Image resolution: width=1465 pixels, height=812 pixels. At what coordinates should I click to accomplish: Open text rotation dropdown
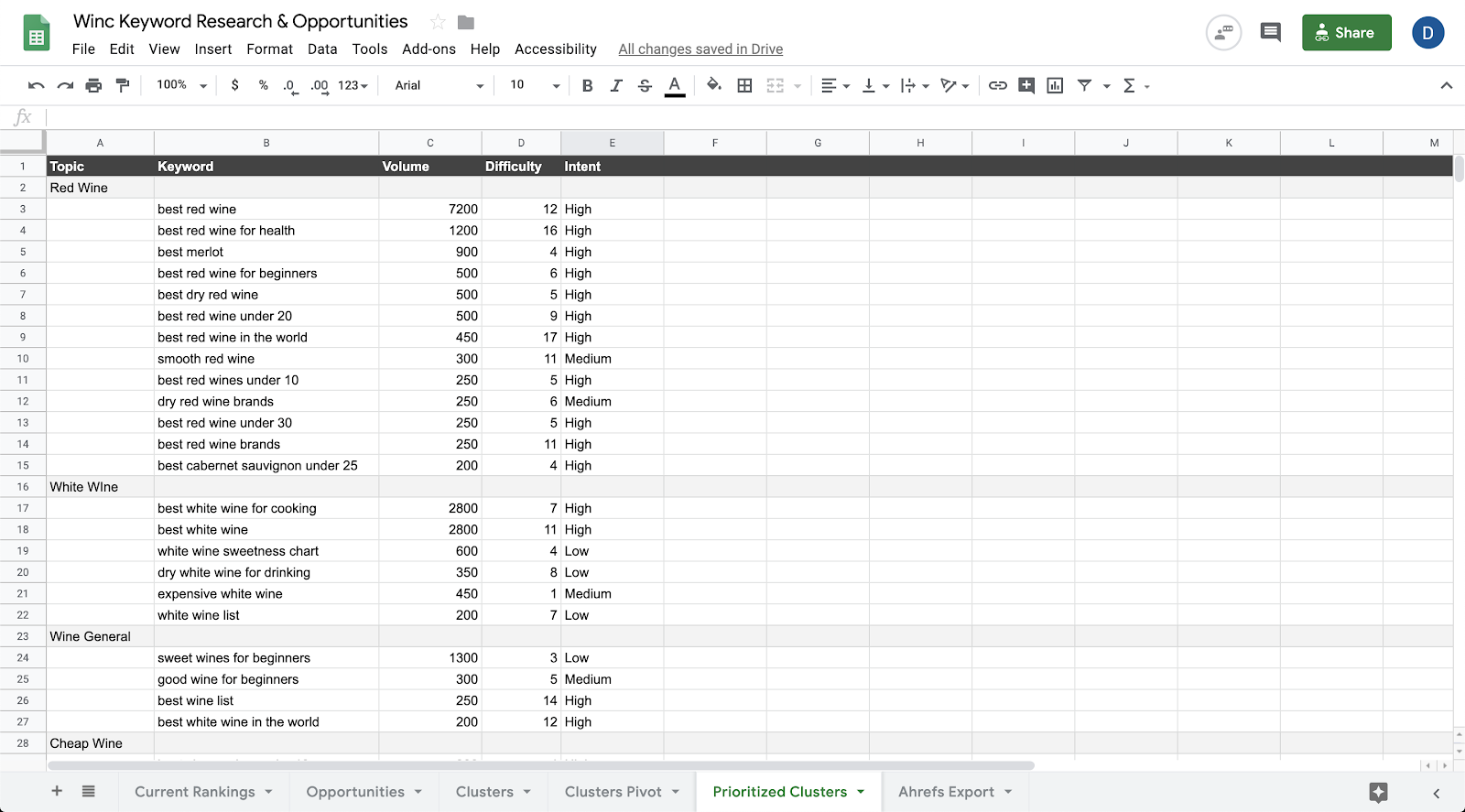[954, 85]
